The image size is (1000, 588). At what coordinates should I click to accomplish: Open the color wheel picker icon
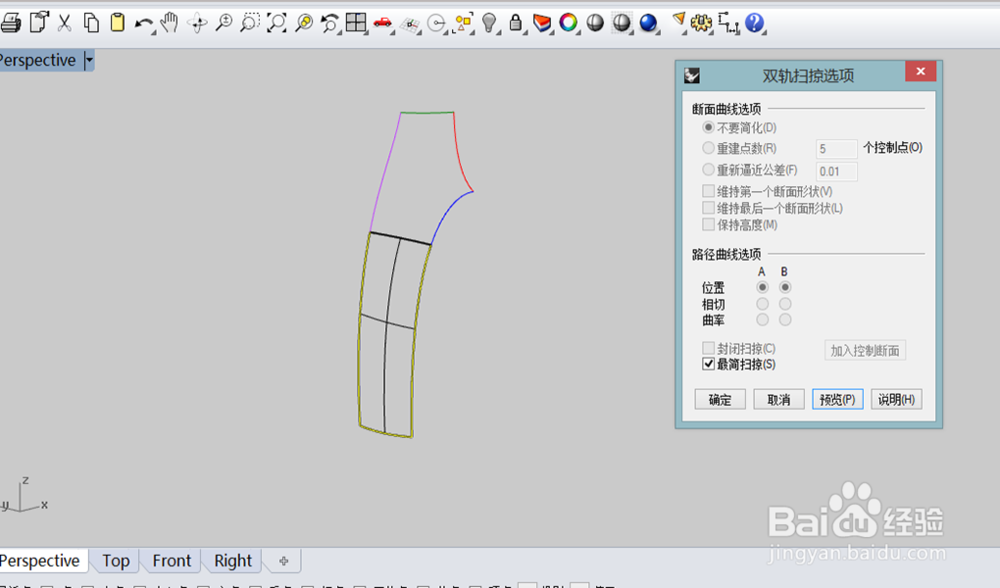pos(566,22)
